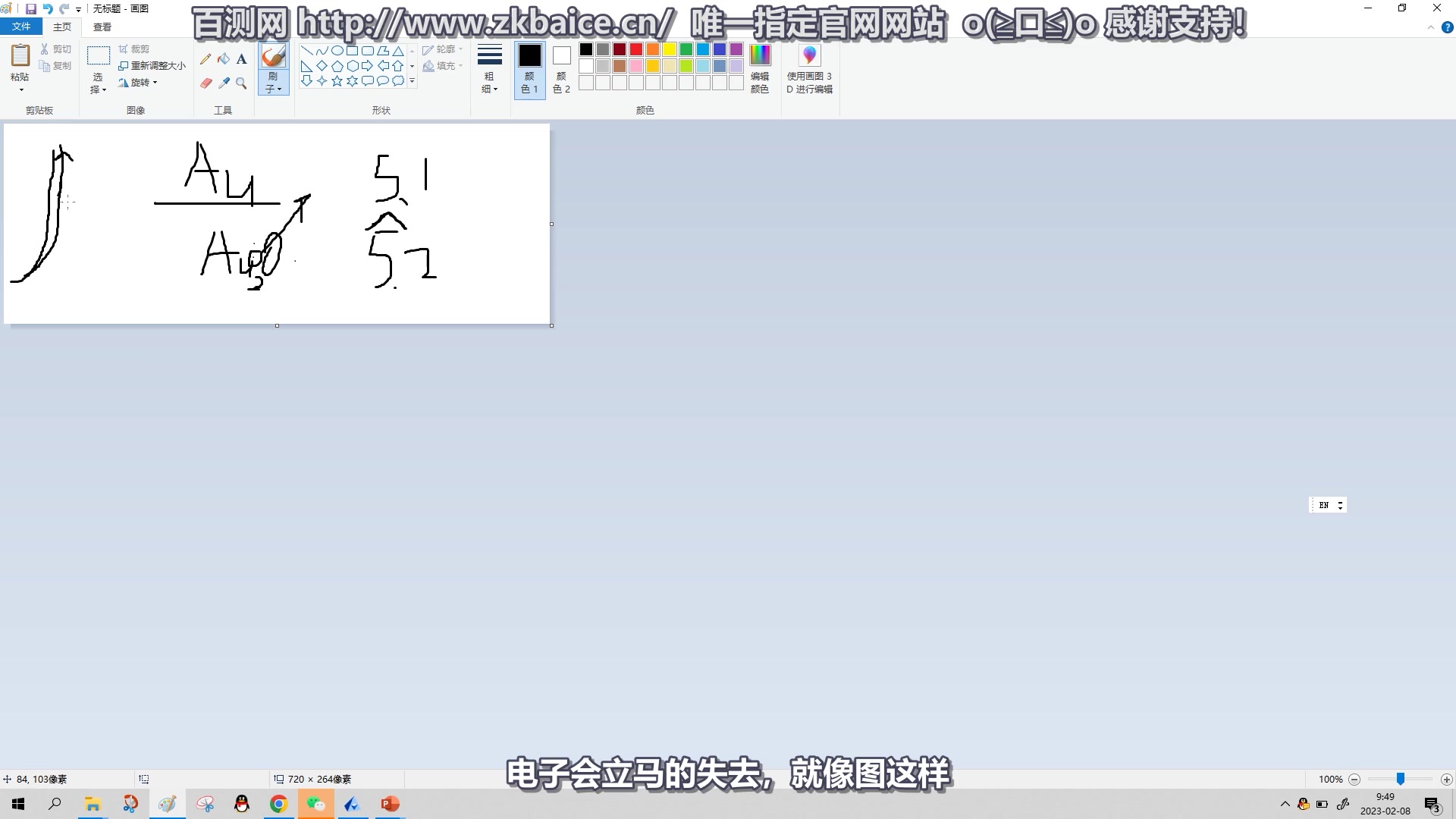Viewport: 1456px width, 819px height.
Task: Open Customize Quick Access Toolbar arrow
Action: [x=78, y=10]
